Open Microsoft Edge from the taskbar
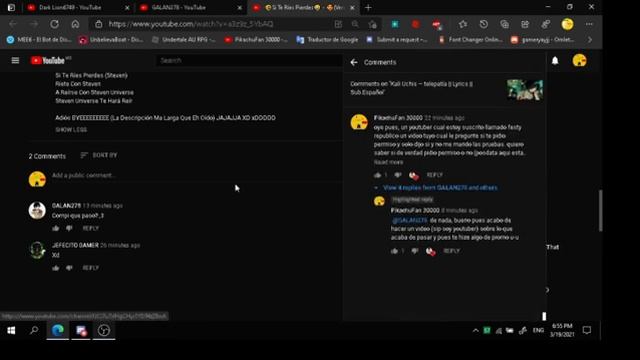Viewport: 640px width, 360px height. coord(58,330)
